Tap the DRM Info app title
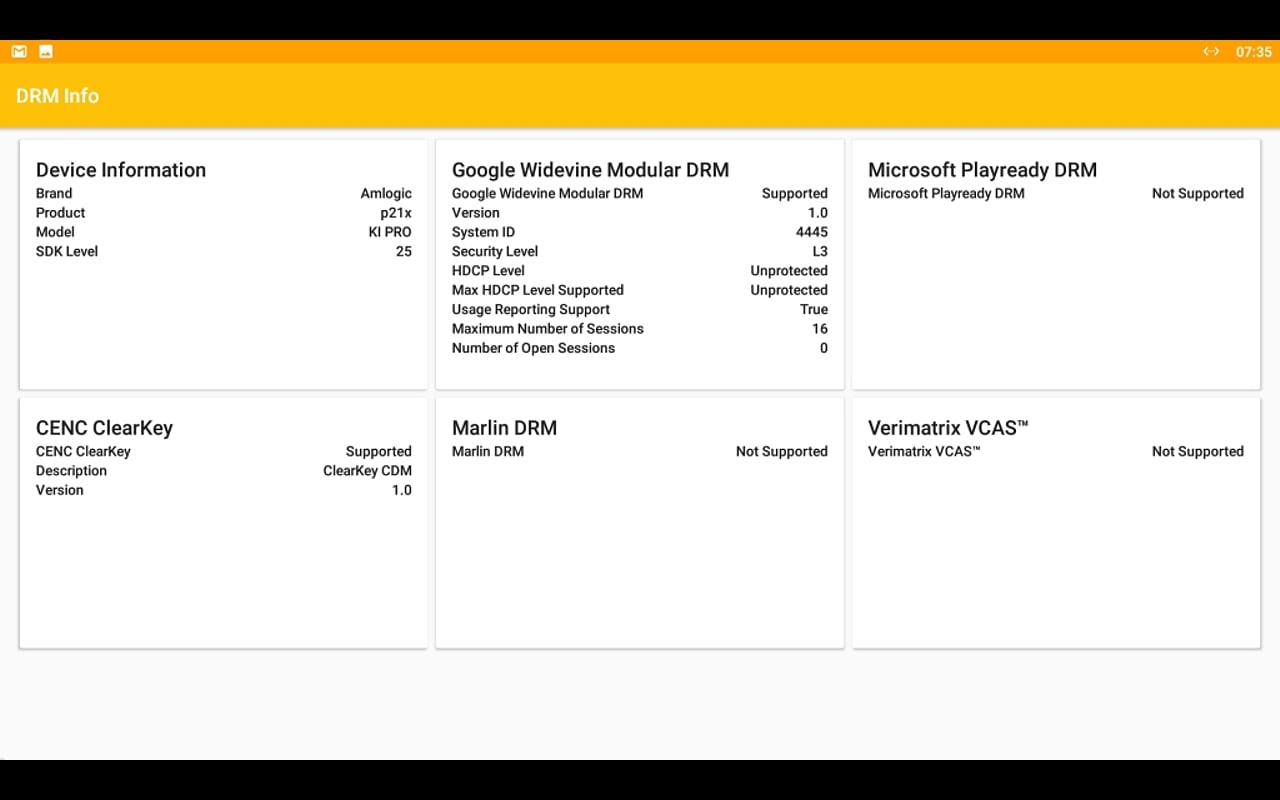The image size is (1280, 800). 57,96
